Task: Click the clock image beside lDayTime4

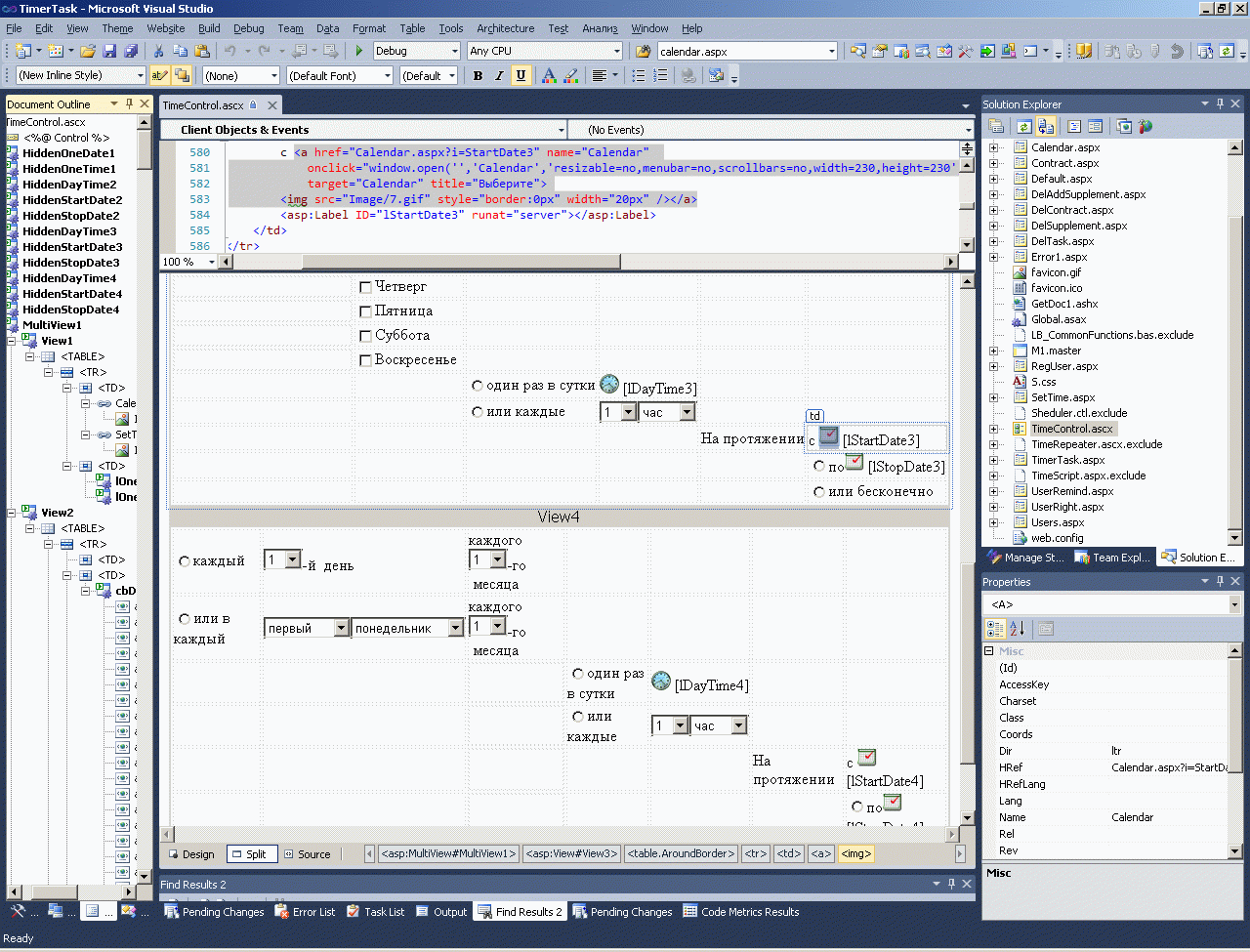Action: click(x=661, y=681)
